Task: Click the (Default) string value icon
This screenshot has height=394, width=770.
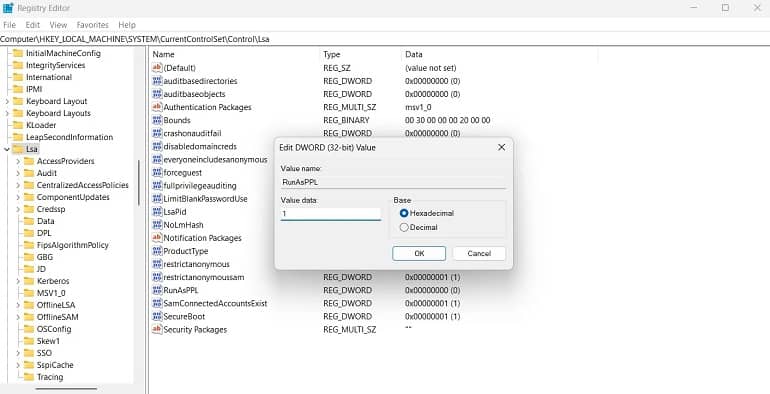Action: pyautogui.click(x=157, y=67)
